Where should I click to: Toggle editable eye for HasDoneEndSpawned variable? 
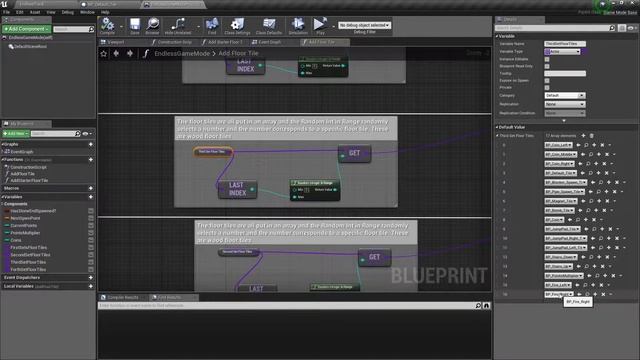tap(91, 211)
